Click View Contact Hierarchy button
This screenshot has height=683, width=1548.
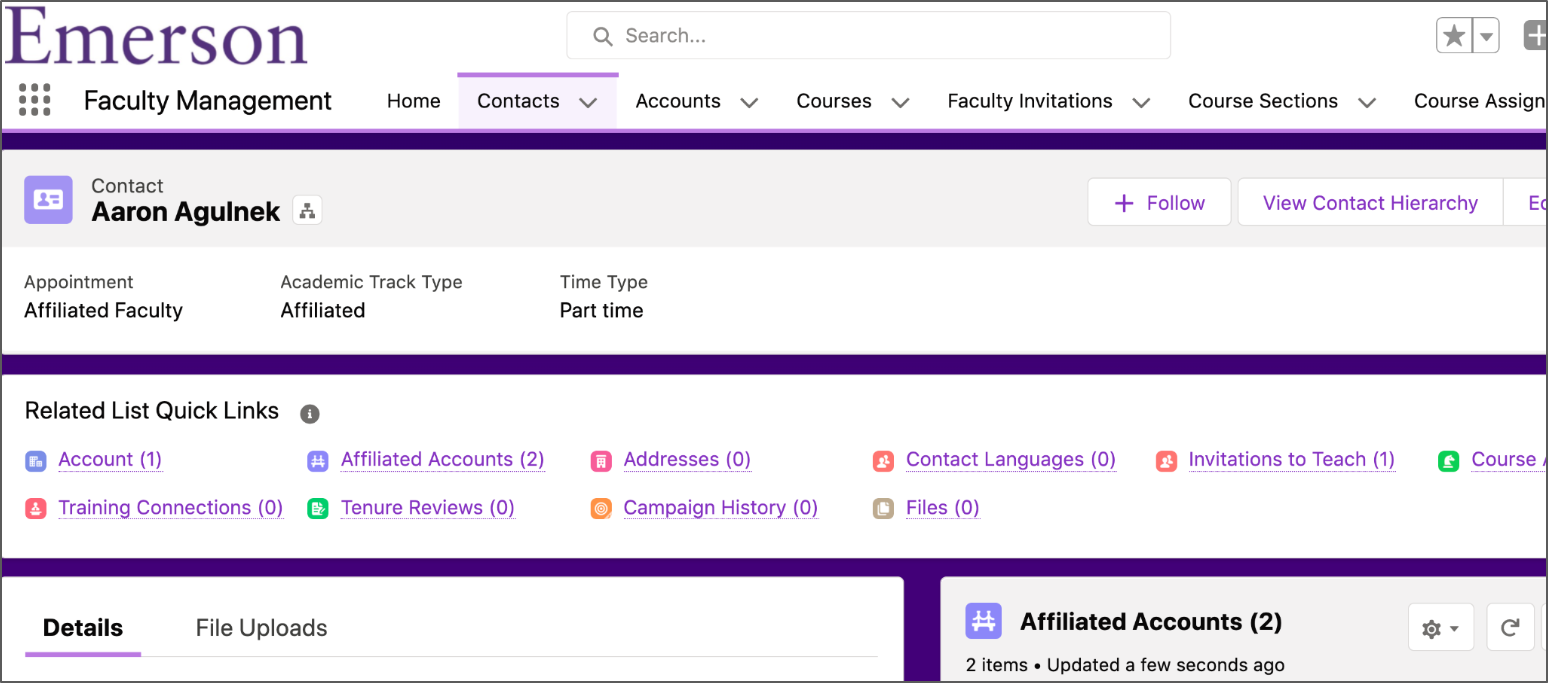click(x=1370, y=203)
